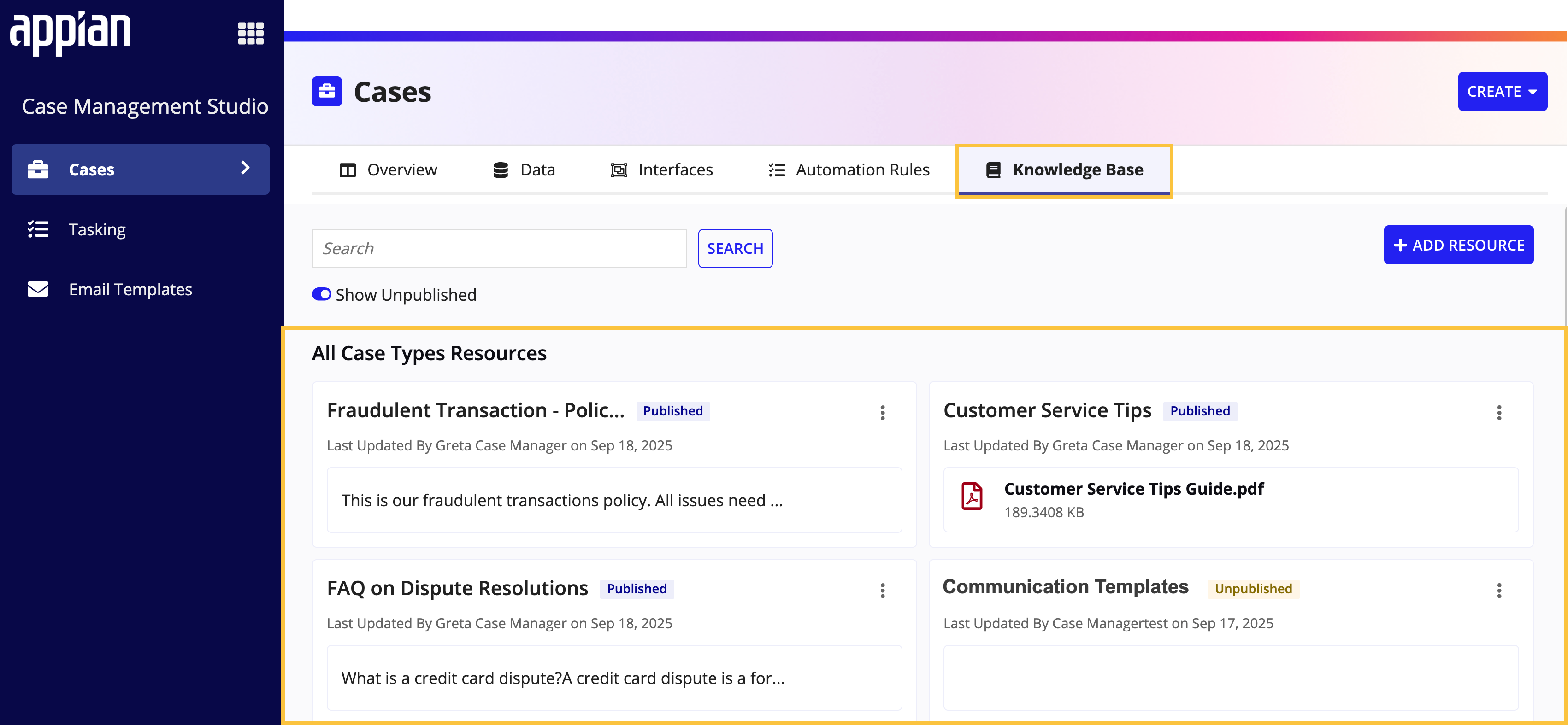Switch to the Automation Rules tab

[x=849, y=170]
